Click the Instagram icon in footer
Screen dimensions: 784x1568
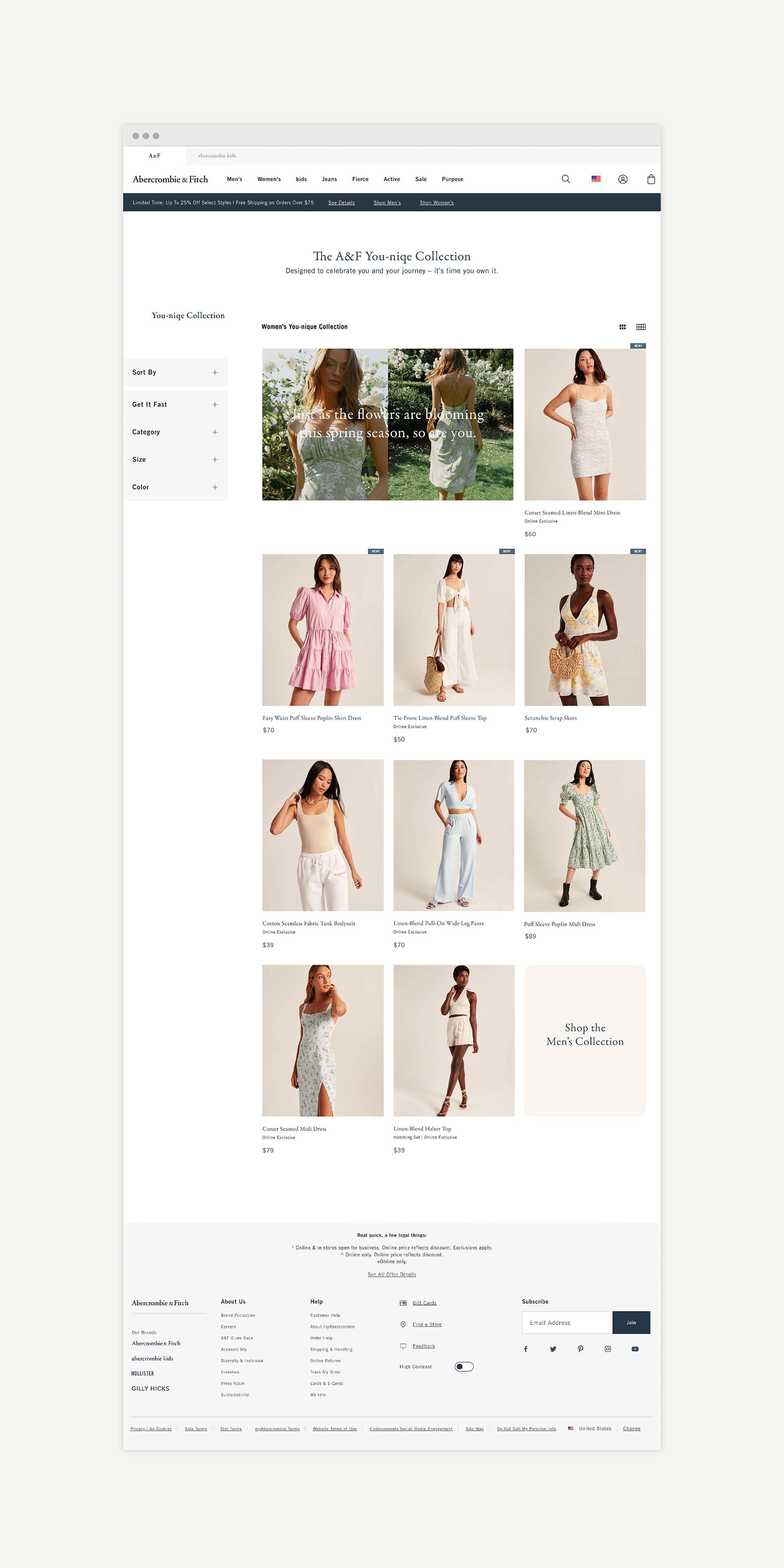pos(608,1349)
